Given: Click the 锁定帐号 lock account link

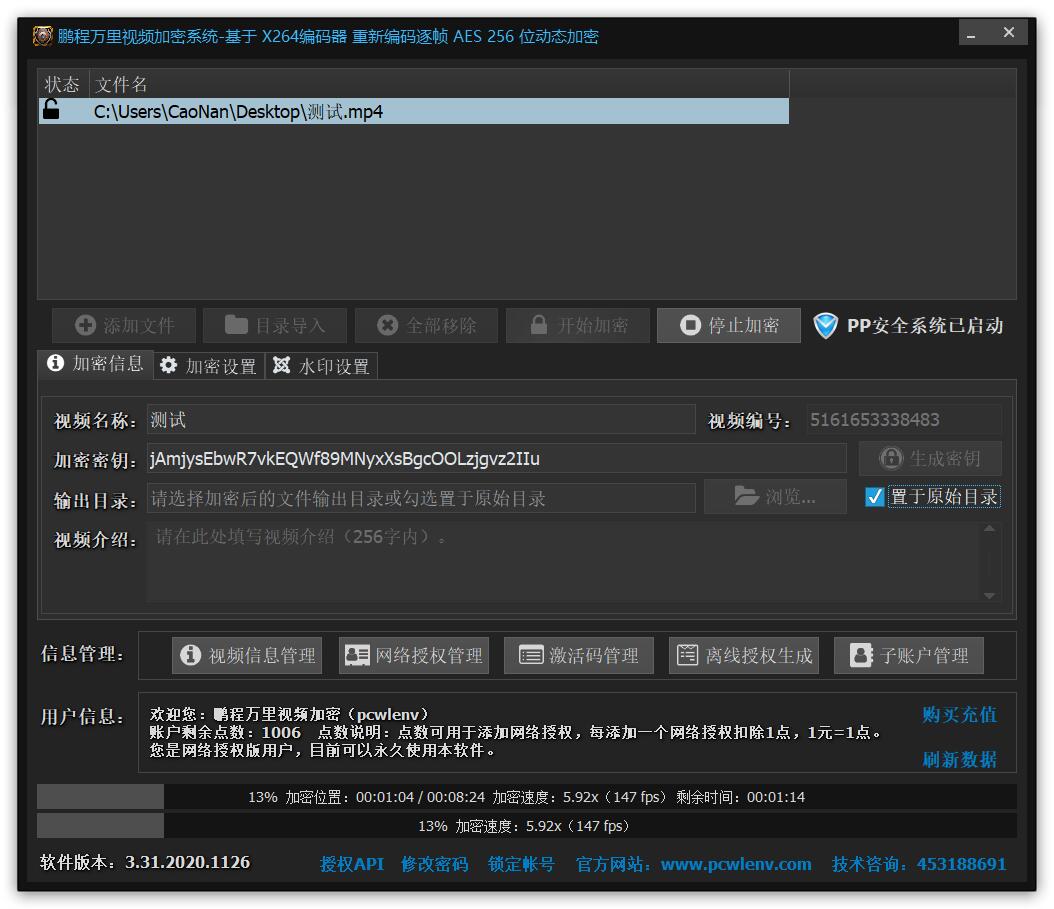Looking at the screenshot, I should [521, 864].
